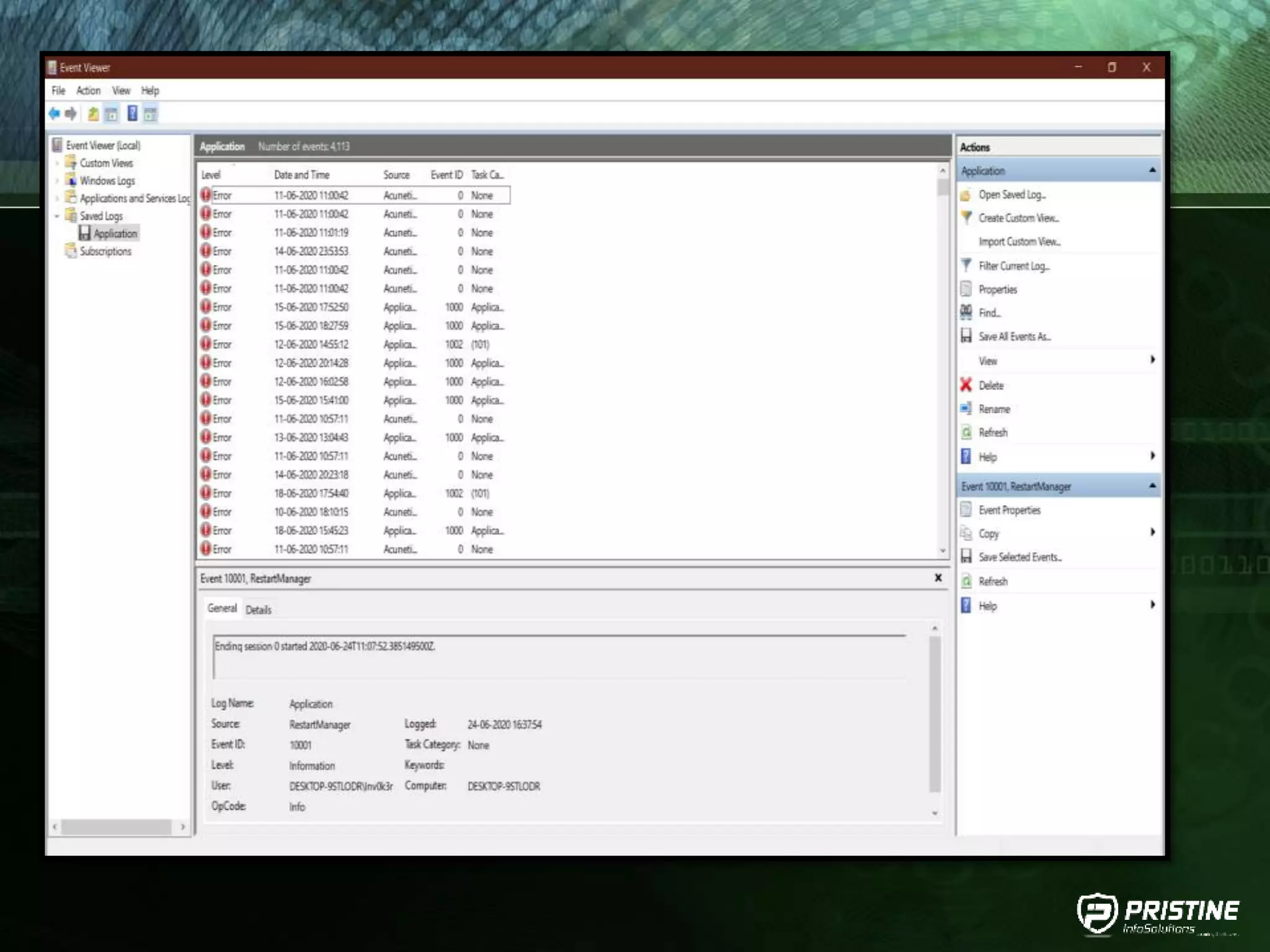1270x952 pixels.
Task: Click Event Properties action
Action: (x=1009, y=510)
